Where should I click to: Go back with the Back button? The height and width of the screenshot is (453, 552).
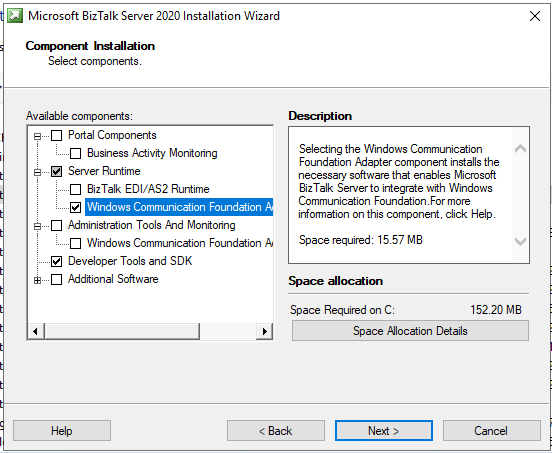[x=276, y=430]
